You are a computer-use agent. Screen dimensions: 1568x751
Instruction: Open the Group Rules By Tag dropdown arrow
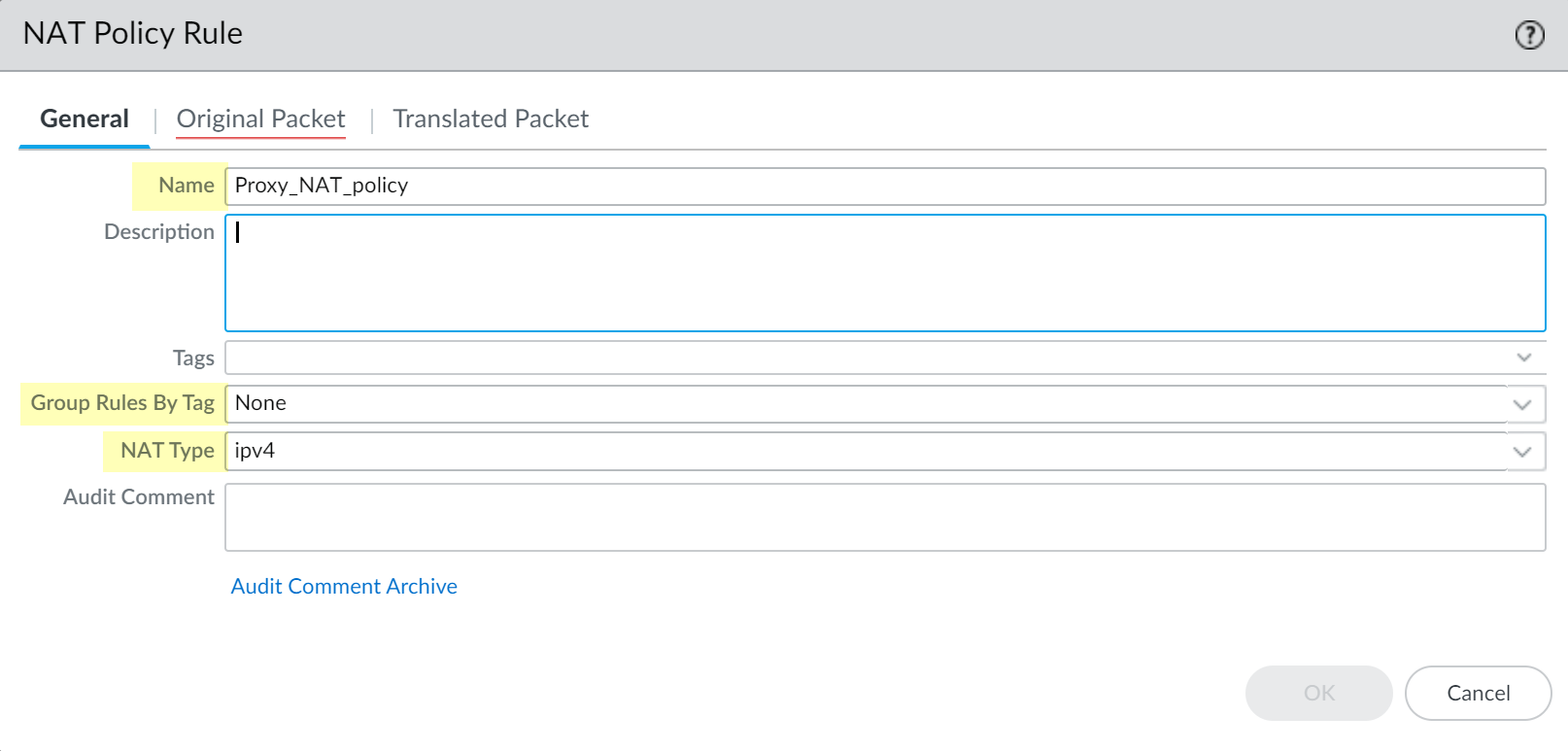point(1522,404)
